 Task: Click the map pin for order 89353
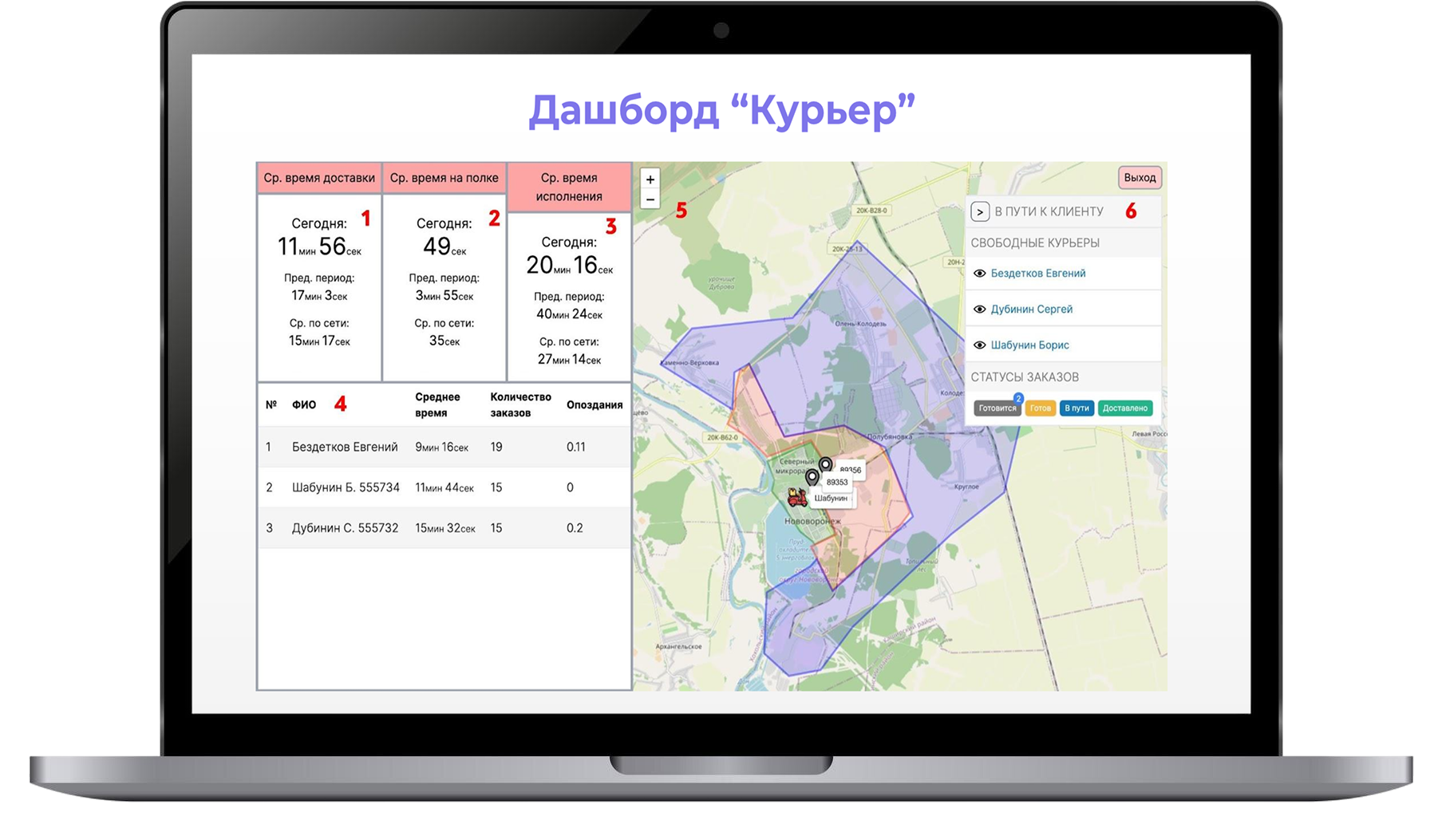812,478
